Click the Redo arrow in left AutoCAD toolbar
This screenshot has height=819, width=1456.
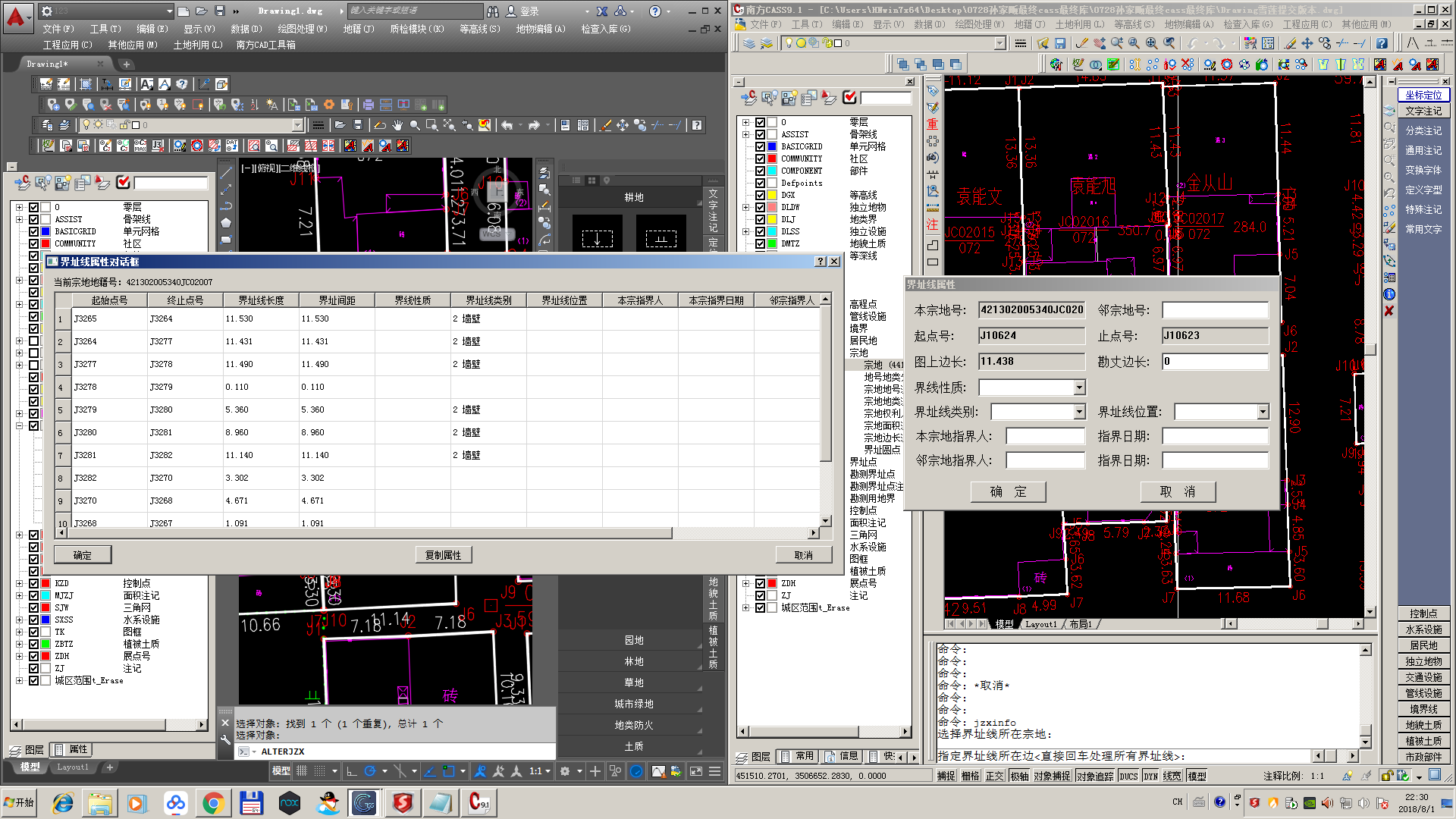pyautogui.click(x=535, y=125)
